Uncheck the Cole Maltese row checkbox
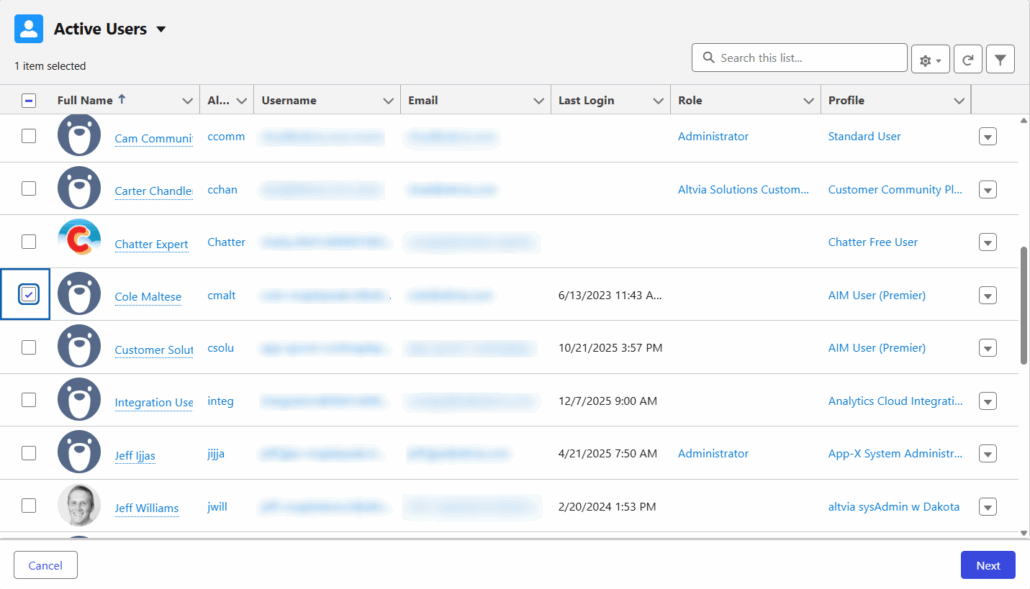The width and height of the screenshot is (1030, 589). (29, 294)
